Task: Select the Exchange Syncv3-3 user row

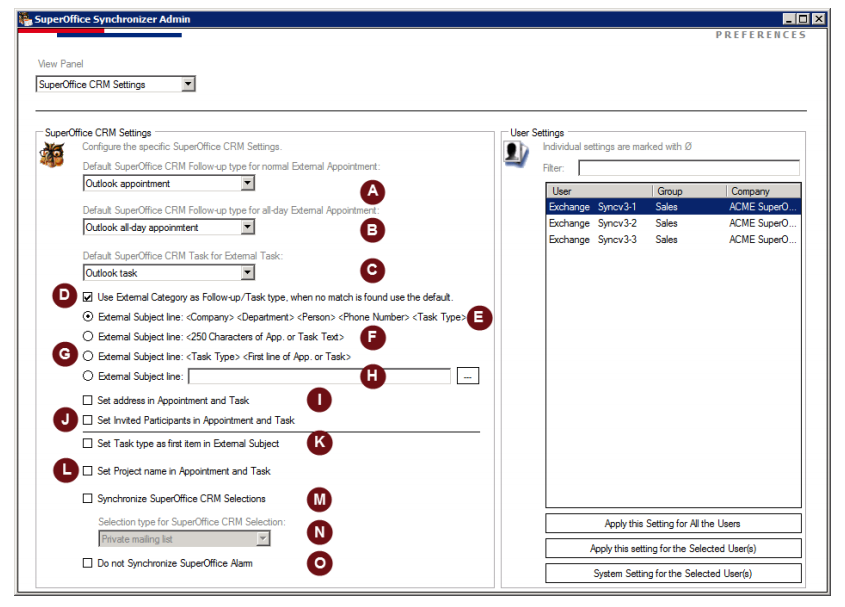Action: (x=673, y=239)
